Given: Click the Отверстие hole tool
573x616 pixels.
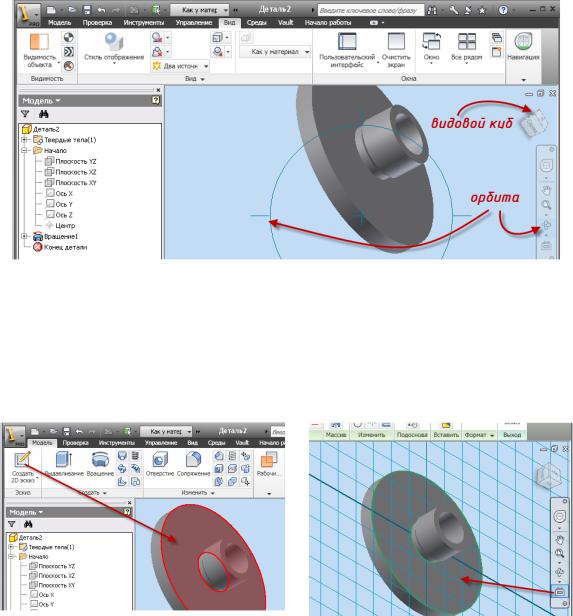Looking at the screenshot, I should 160,464.
